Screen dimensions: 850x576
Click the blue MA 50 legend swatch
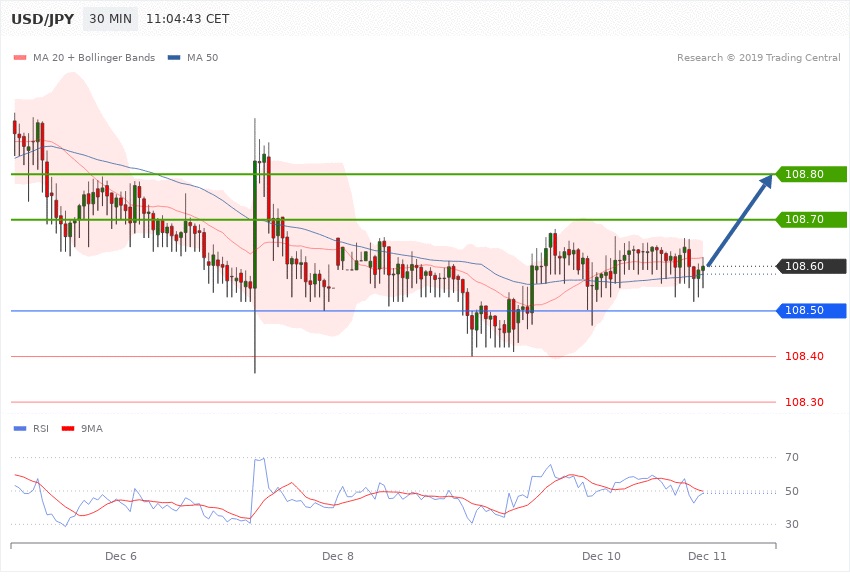tap(174, 57)
